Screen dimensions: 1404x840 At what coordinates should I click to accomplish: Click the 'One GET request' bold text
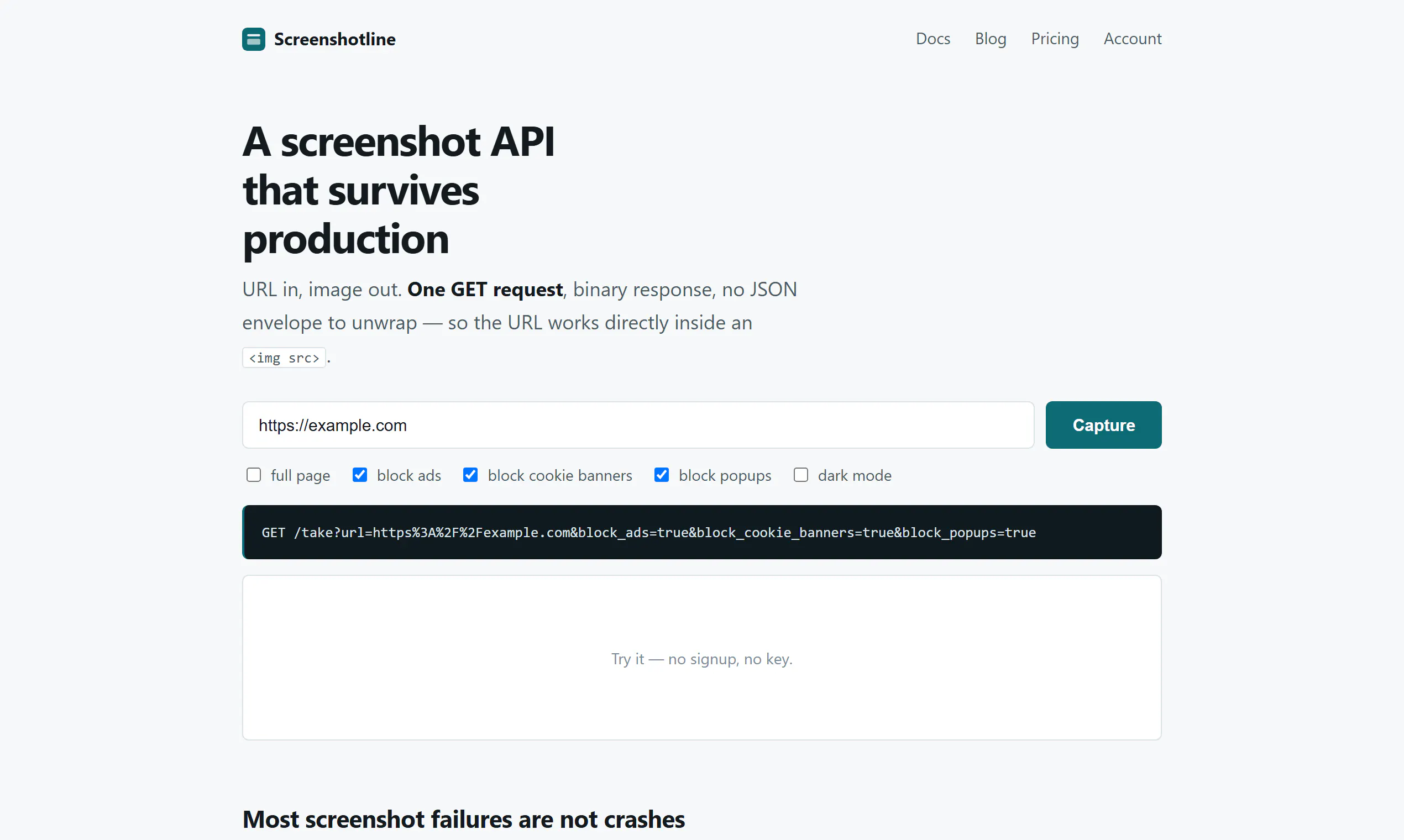[x=485, y=289]
